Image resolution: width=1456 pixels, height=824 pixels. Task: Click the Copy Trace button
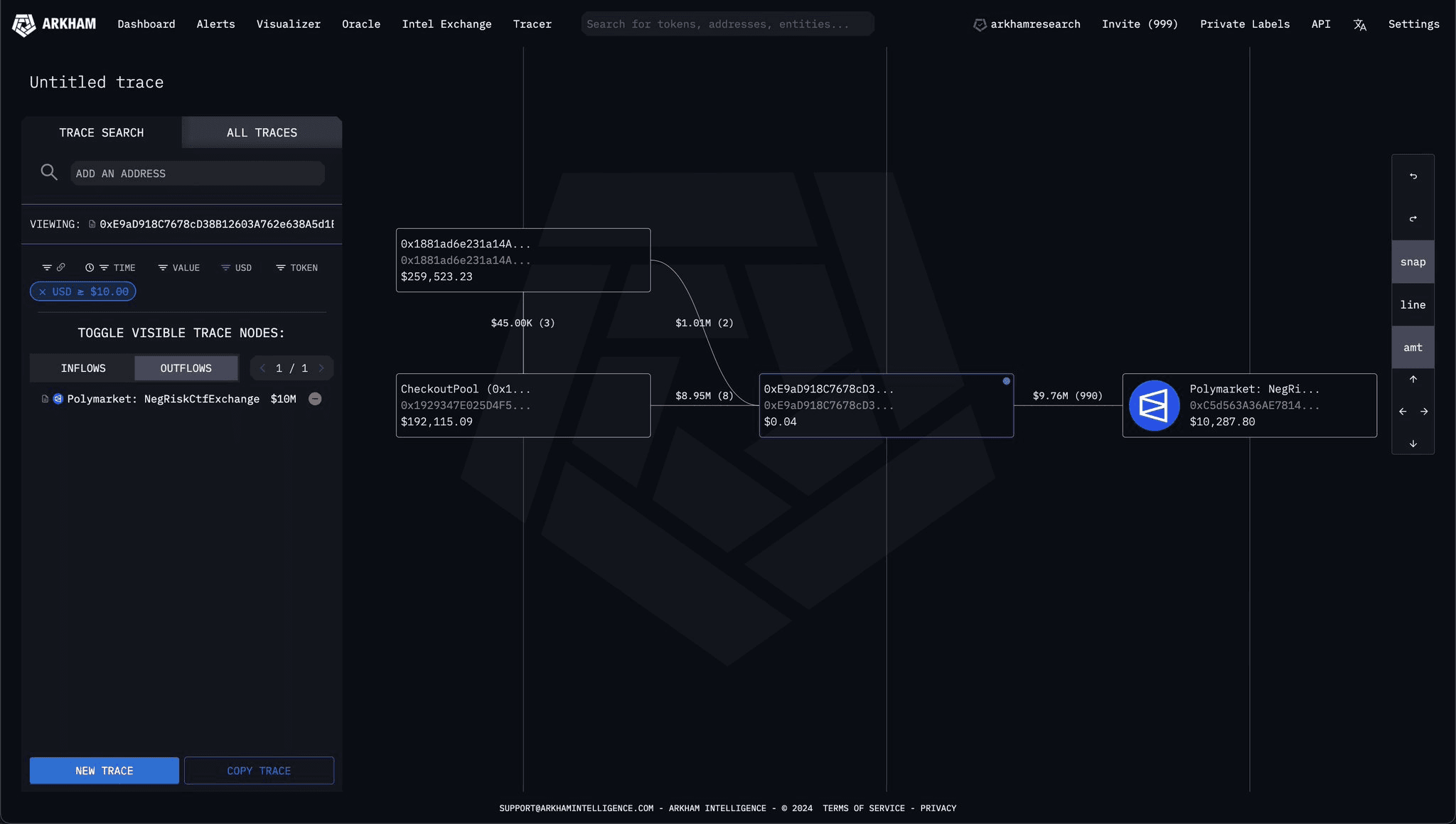pos(259,771)
